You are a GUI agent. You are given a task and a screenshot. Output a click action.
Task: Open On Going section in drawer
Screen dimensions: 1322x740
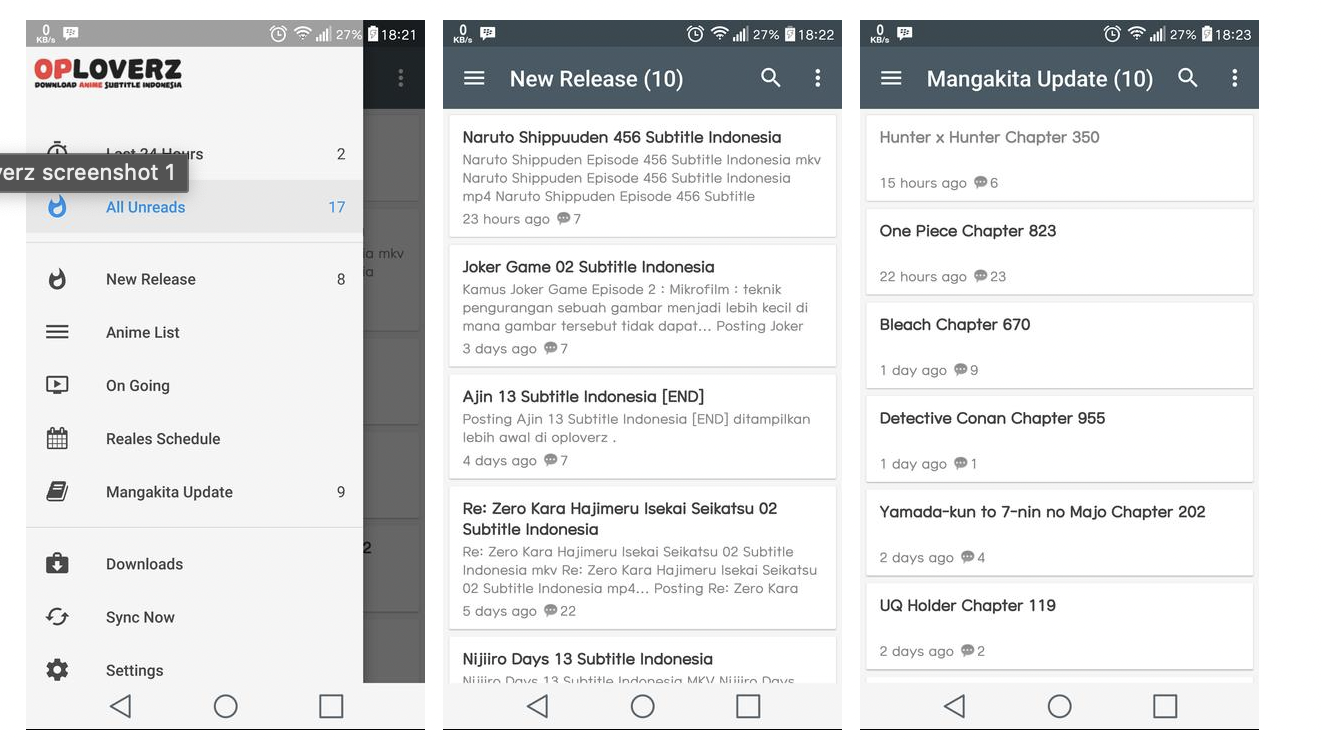pyautogui.click(x=194, y=385)
